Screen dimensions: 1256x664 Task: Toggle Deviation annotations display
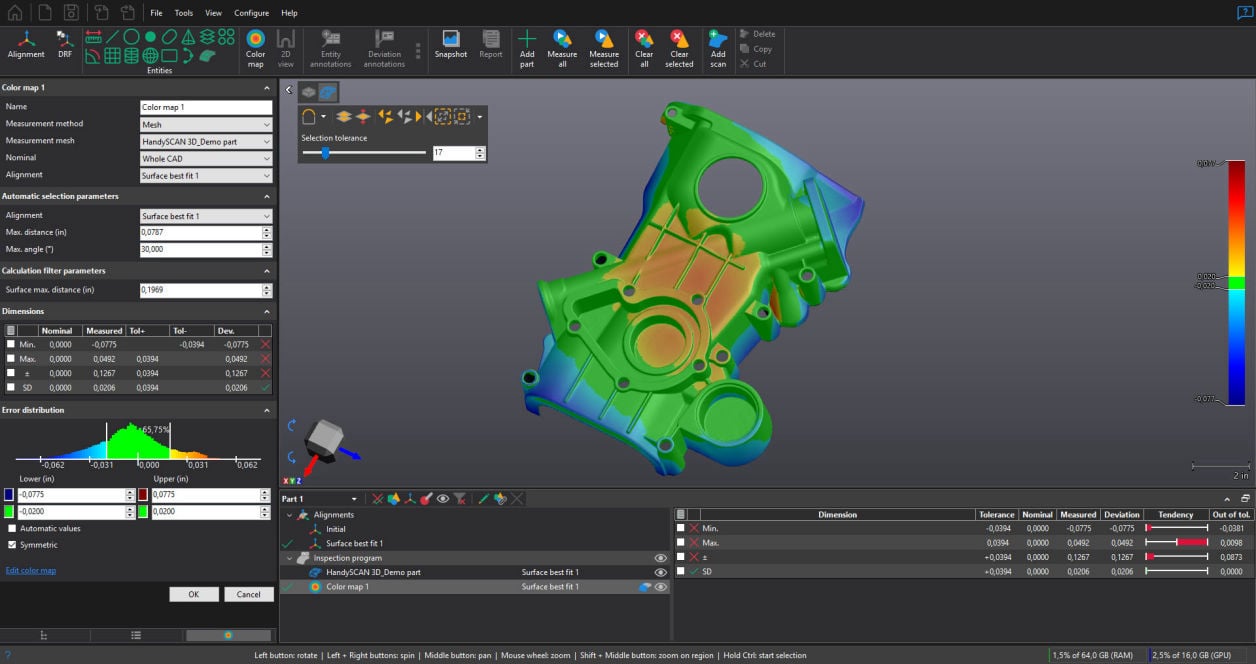pyautogui.click(x=386, y=47)
